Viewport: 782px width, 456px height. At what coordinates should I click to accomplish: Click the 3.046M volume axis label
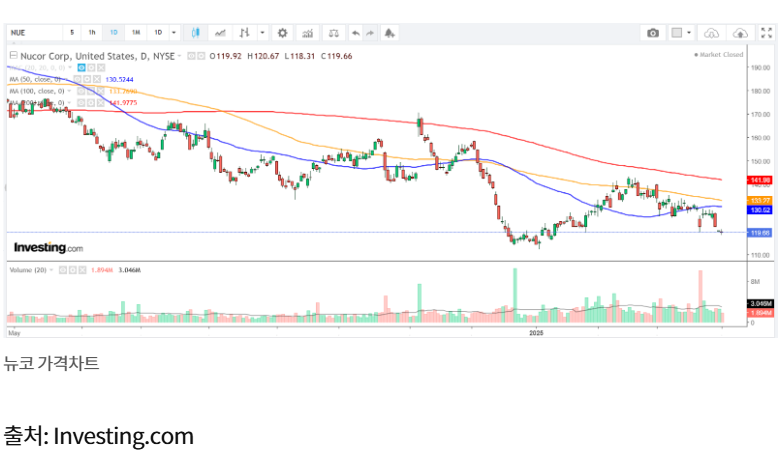tap(760, 303)
